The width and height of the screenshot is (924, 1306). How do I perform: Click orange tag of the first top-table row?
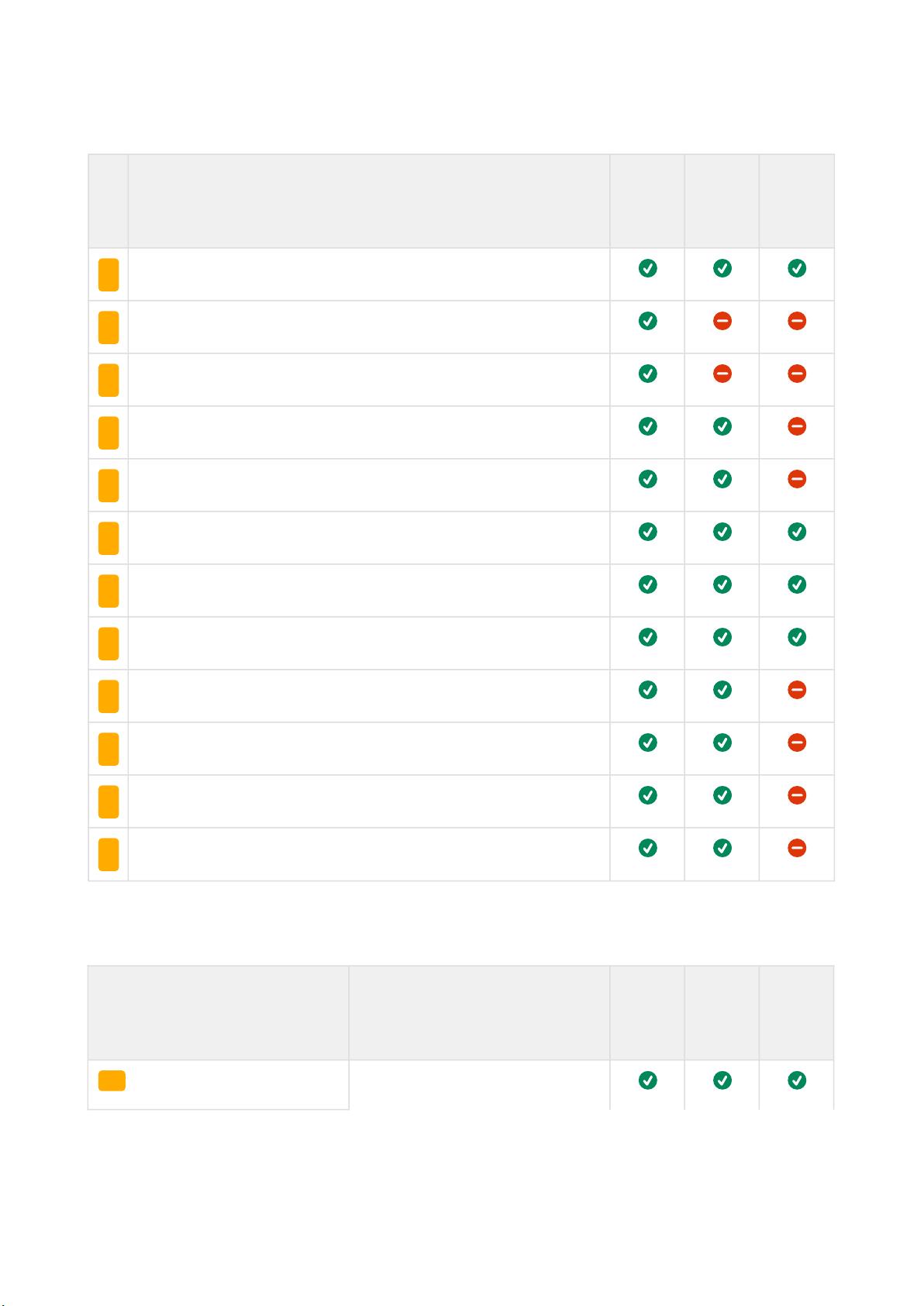109,274
